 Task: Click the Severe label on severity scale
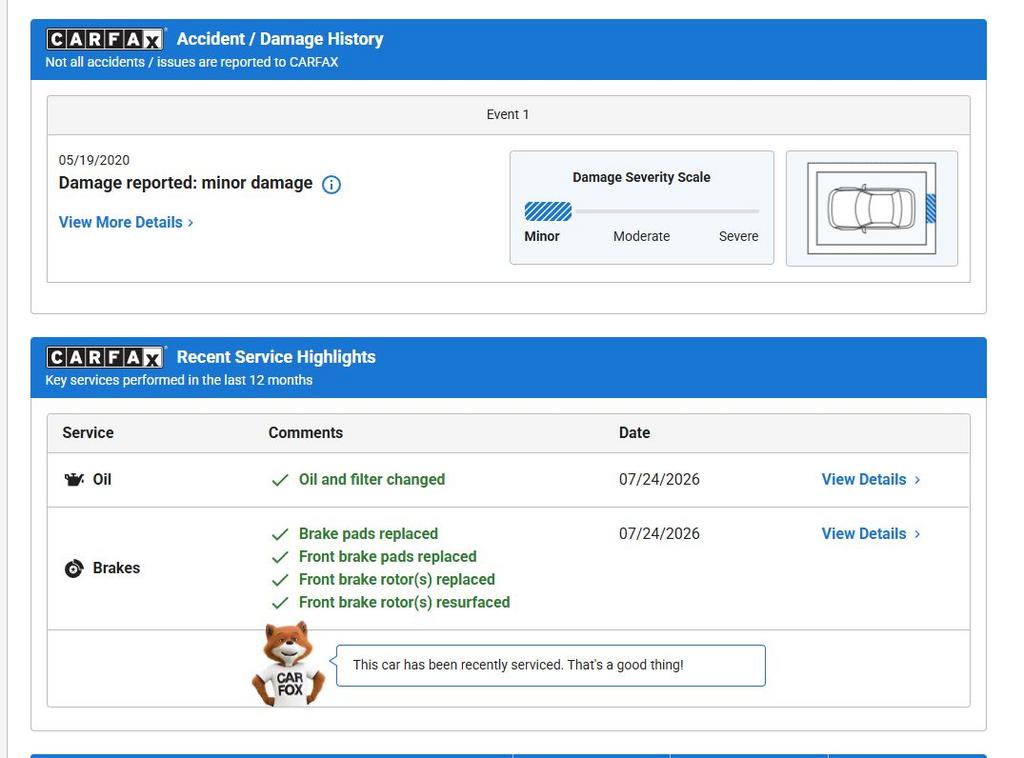[739, 236]
